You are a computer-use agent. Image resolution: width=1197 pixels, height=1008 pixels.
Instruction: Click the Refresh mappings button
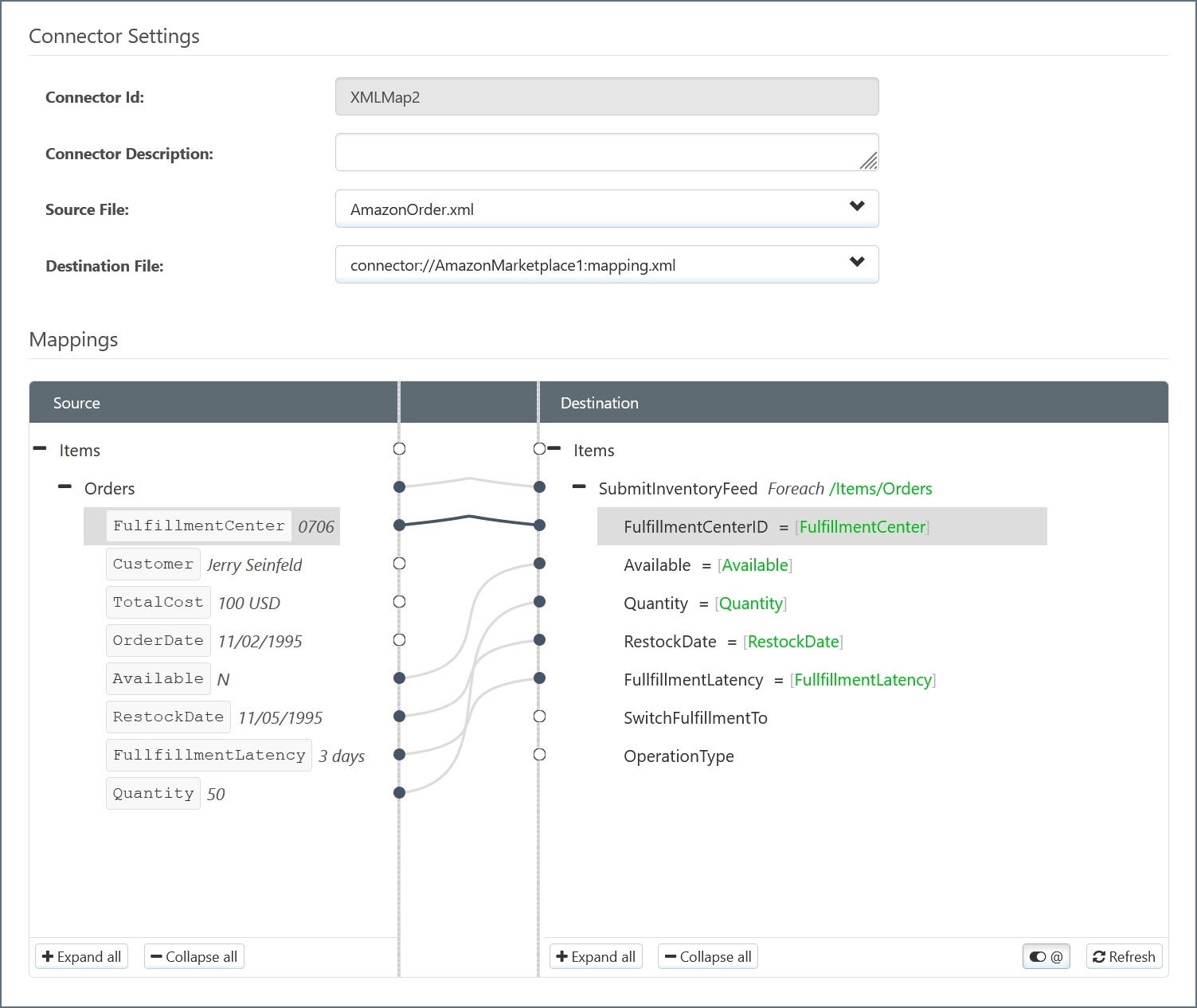click(1124, 956)
